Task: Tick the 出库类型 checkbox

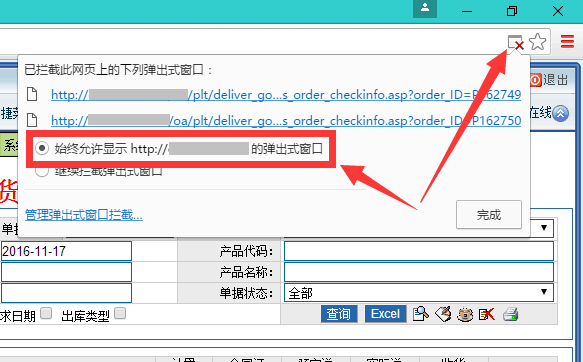Action: coord(120,313)
